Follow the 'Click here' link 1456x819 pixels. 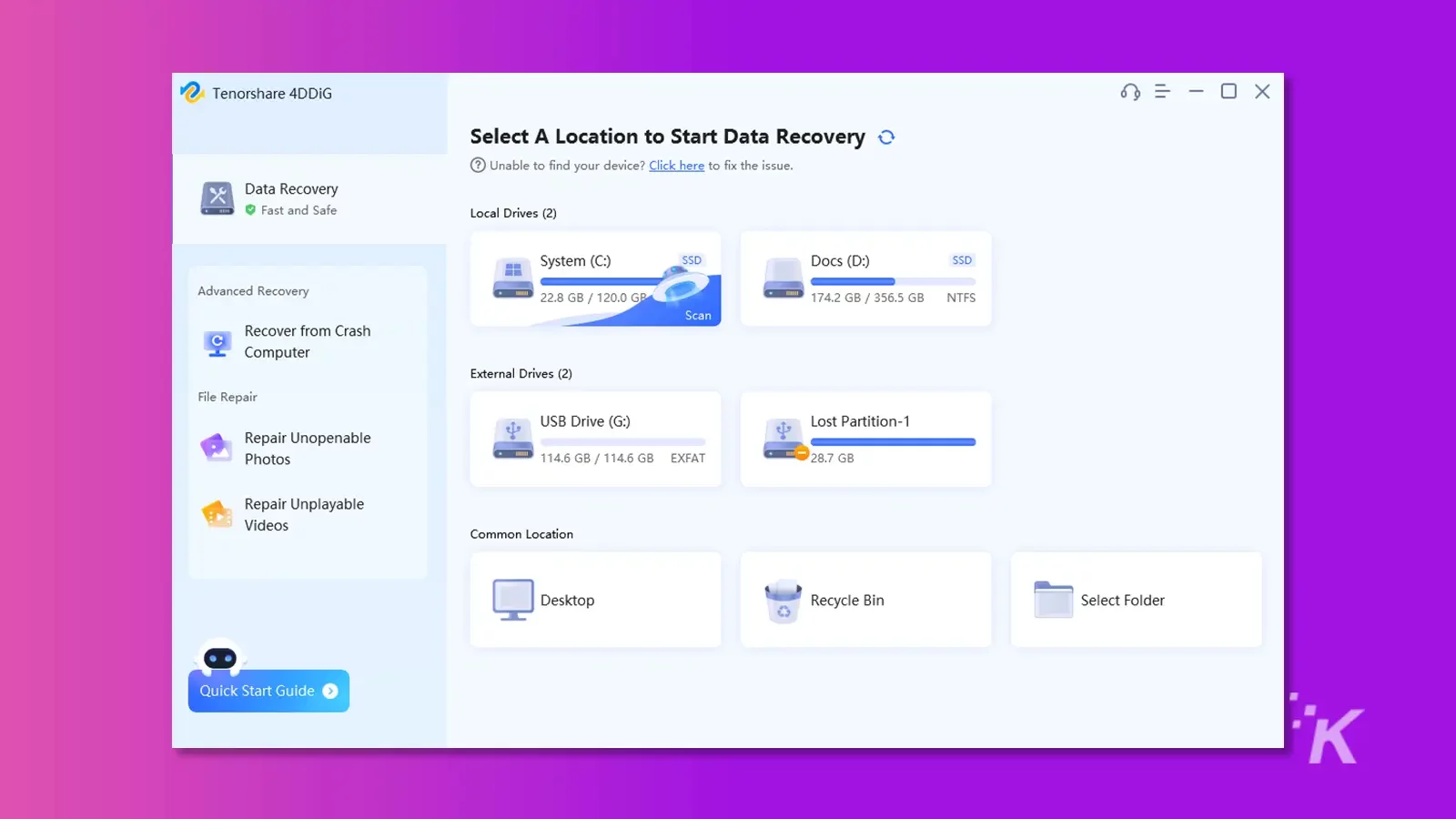click(676, 166)
